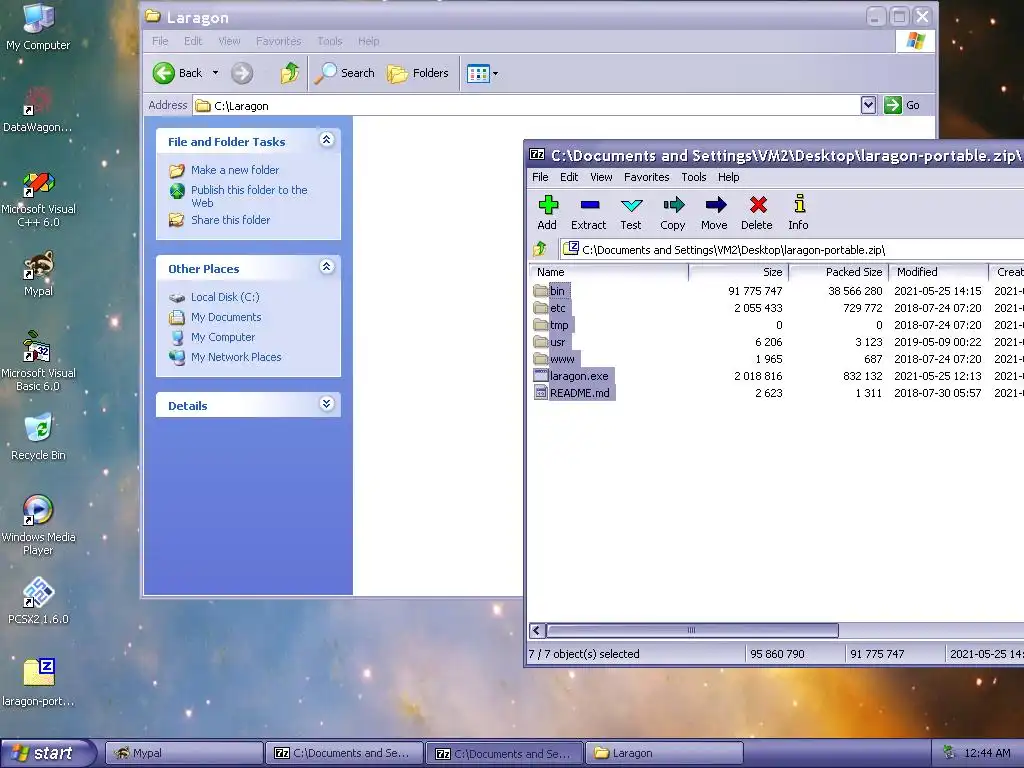
Task: Select the DataWagon desktop shortcut
Action: 38,110
